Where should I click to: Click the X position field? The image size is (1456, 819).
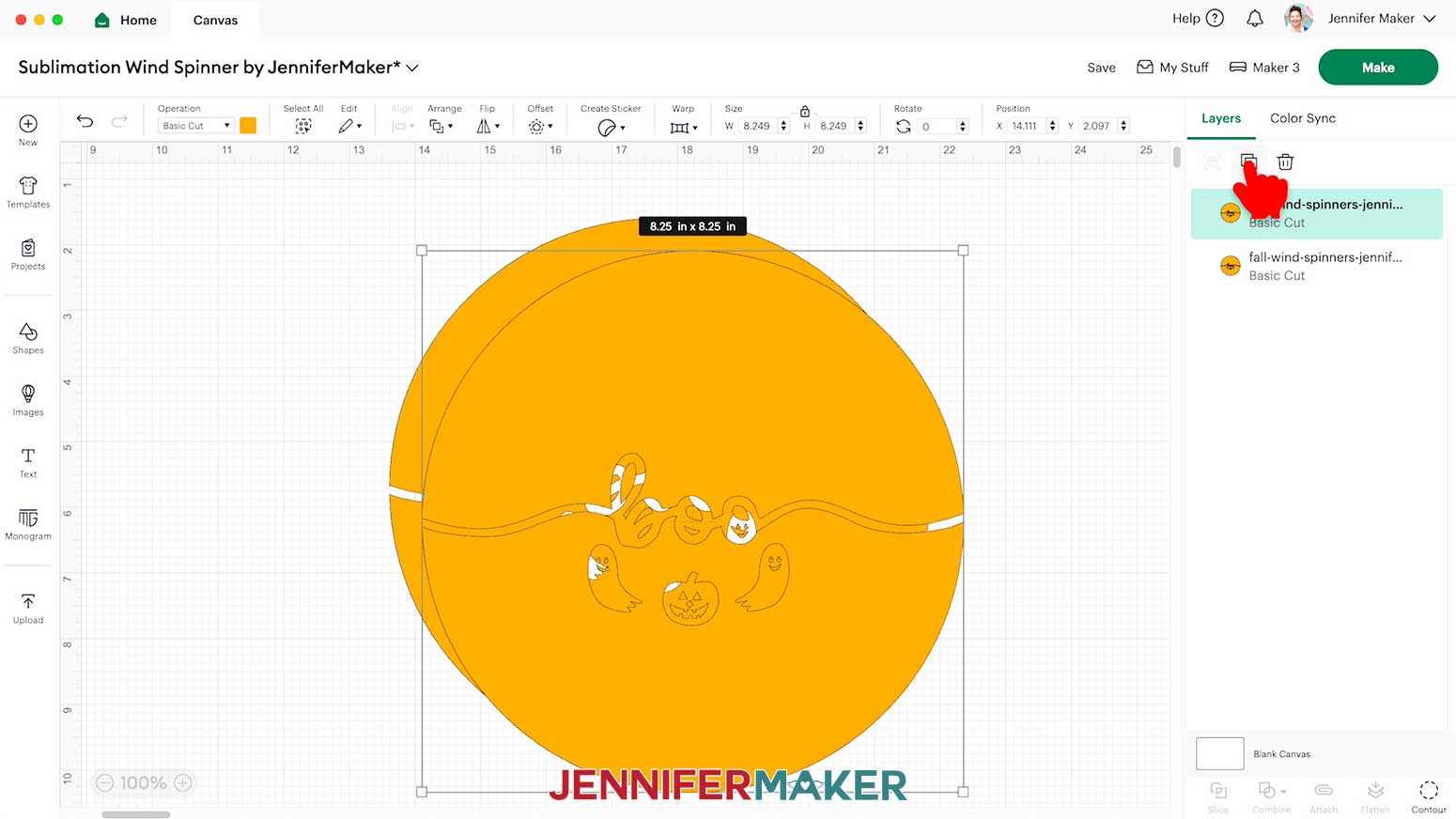pos(1026,126)
